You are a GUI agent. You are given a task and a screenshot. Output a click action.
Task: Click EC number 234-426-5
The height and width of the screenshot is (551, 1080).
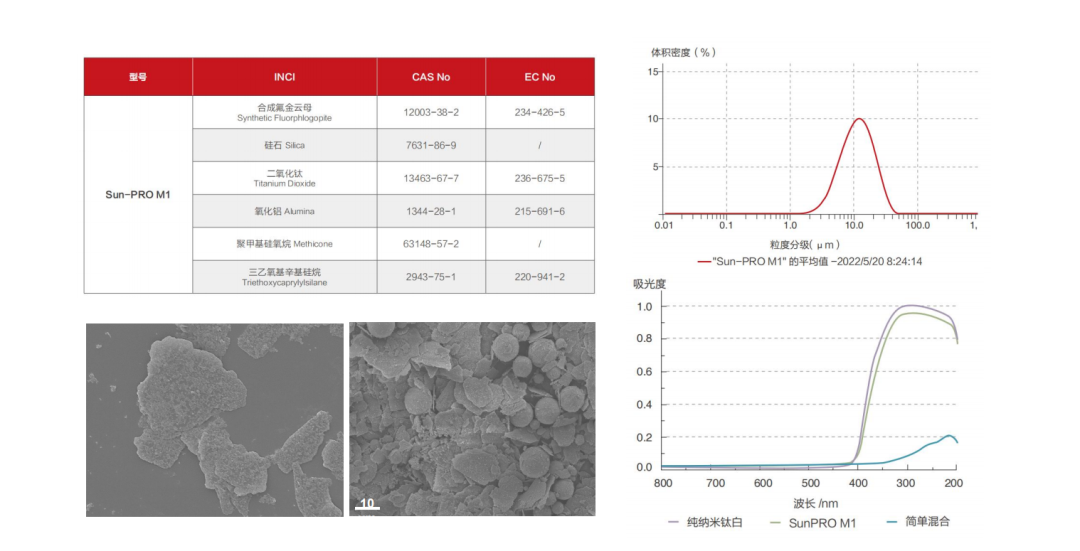pos(540,112)
